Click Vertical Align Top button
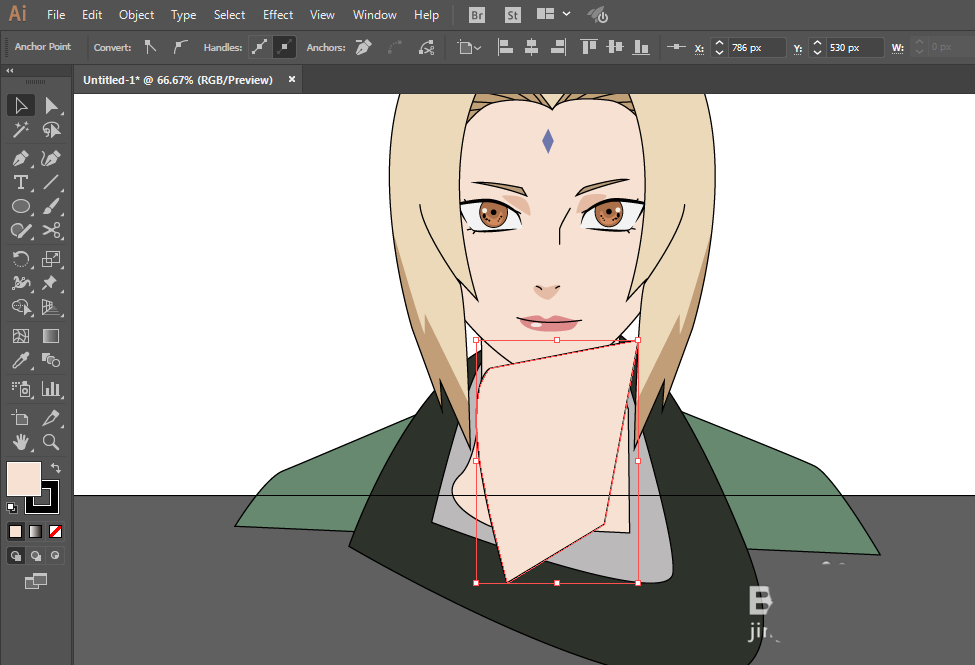 (588, 47)
